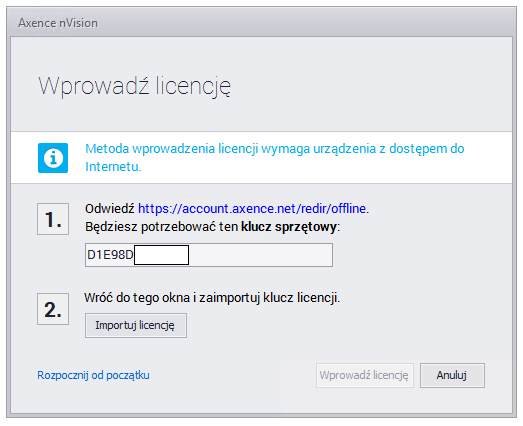Image resolution: width=523 pixels, height=426 pixels.
Task: Click the blue Metoda wprowadzenia licencji message
Action: [x=275, y=157]
